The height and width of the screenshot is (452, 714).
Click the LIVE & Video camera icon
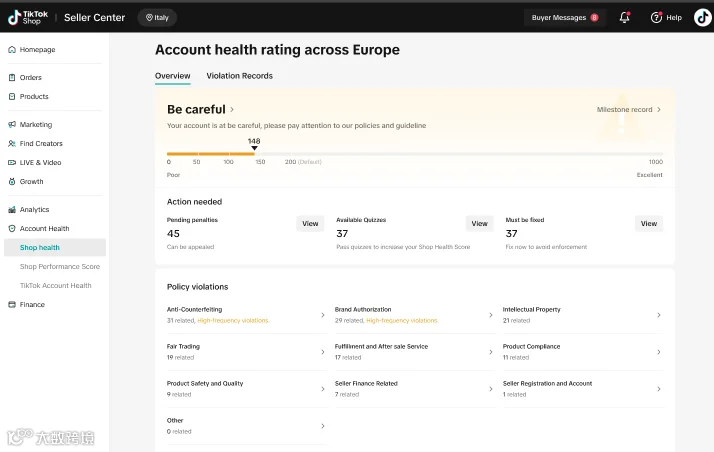coord(12,163)
